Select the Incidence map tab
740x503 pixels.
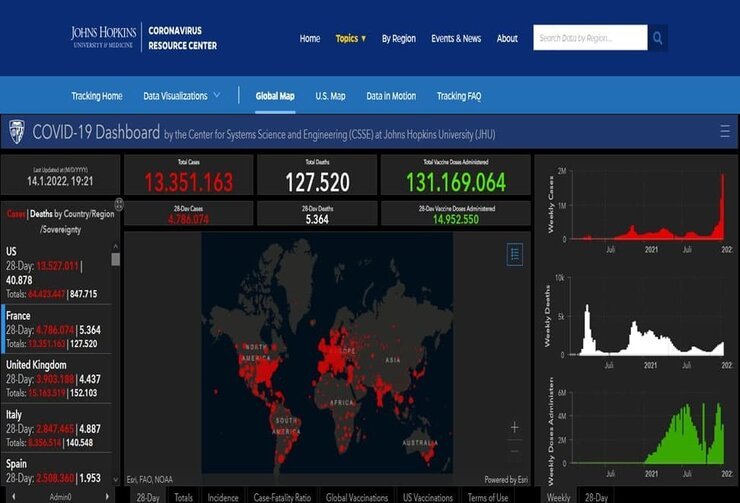click(223, 497)
